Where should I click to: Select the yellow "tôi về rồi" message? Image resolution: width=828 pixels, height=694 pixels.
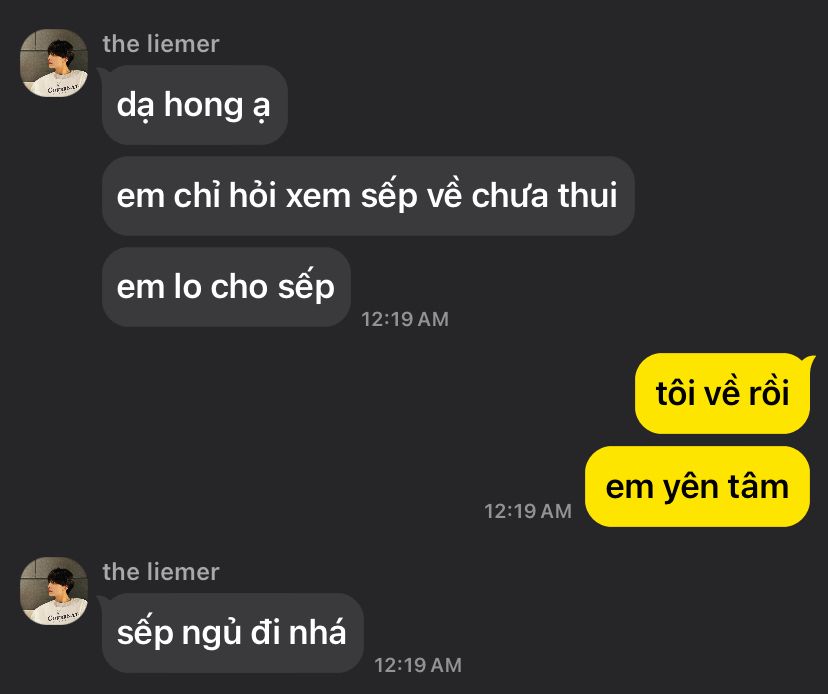(722, 393)
